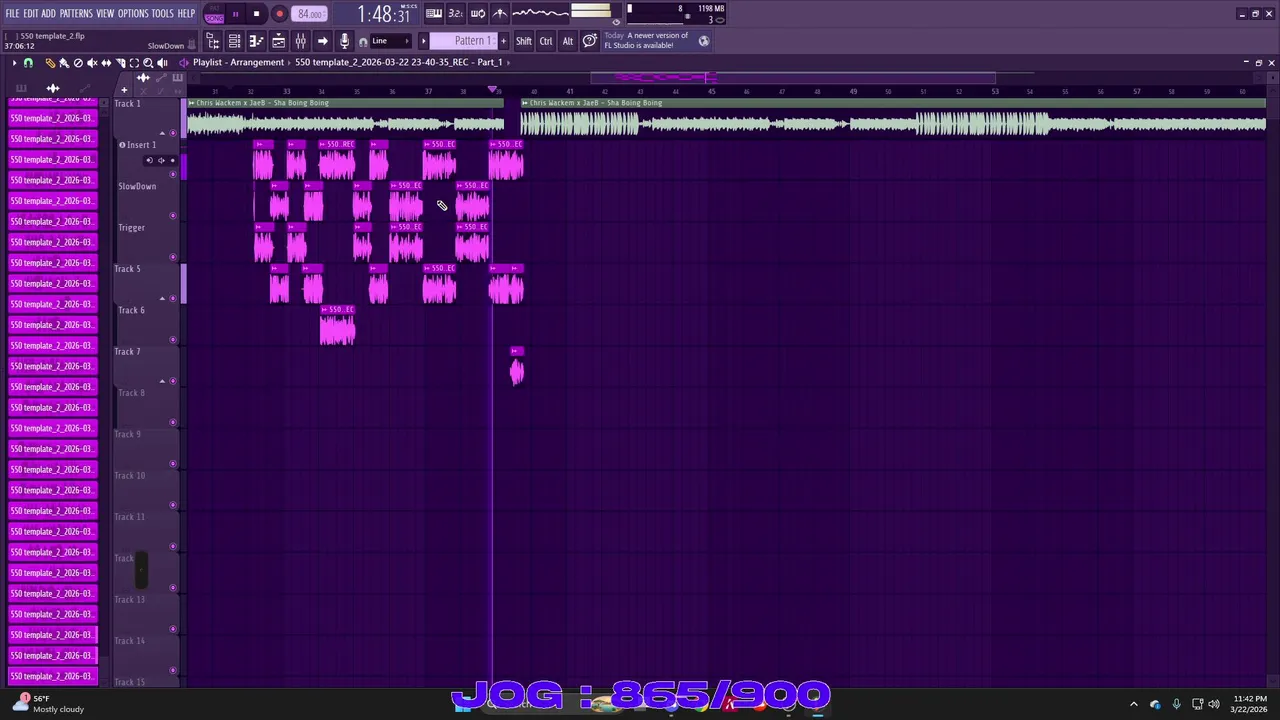Switch between Pattern and Song mode
This screenshot has width=1280, height=720.
[214, 13]
